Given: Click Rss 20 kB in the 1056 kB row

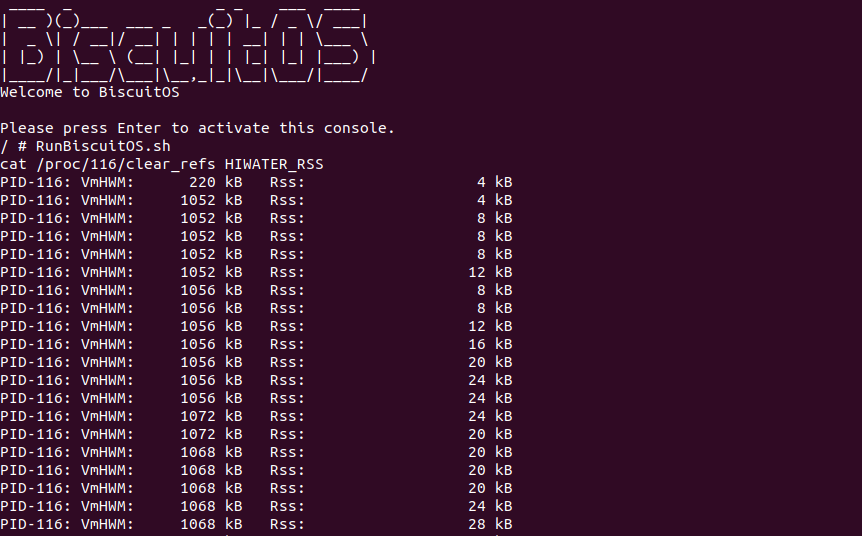Looking at the screenshot, I should pyautogui.click(x=490, y=362).
